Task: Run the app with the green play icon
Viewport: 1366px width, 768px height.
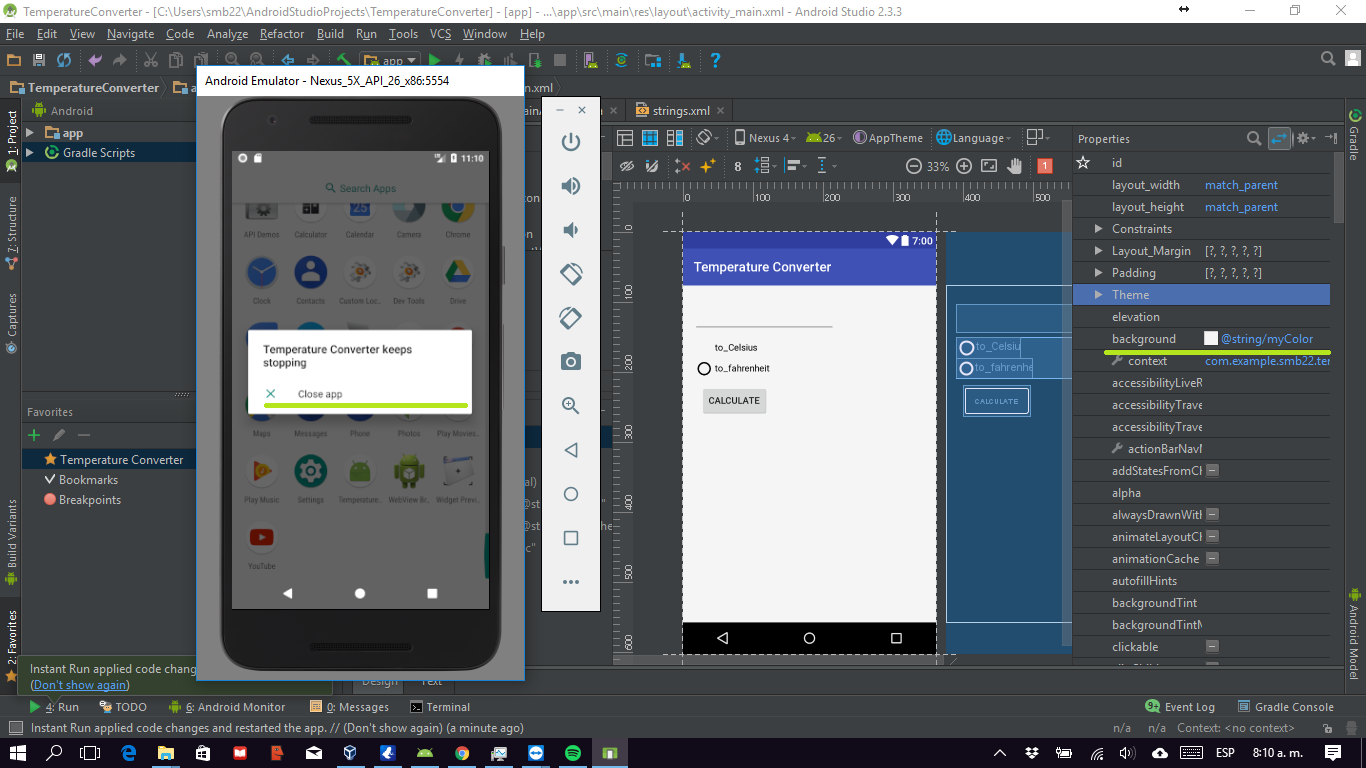Action: (435, 60)
